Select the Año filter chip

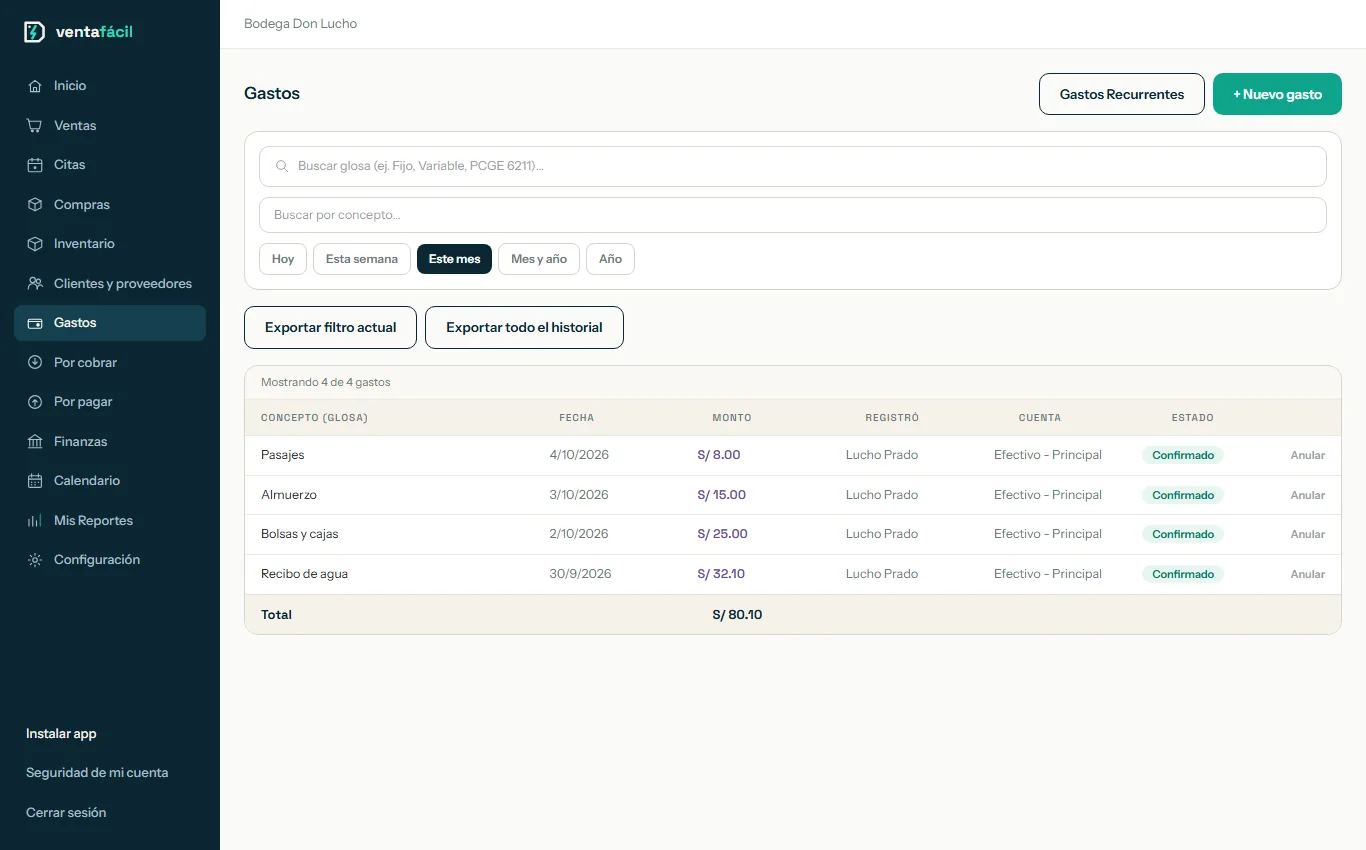pyautogui.click(x=610, y=259)
